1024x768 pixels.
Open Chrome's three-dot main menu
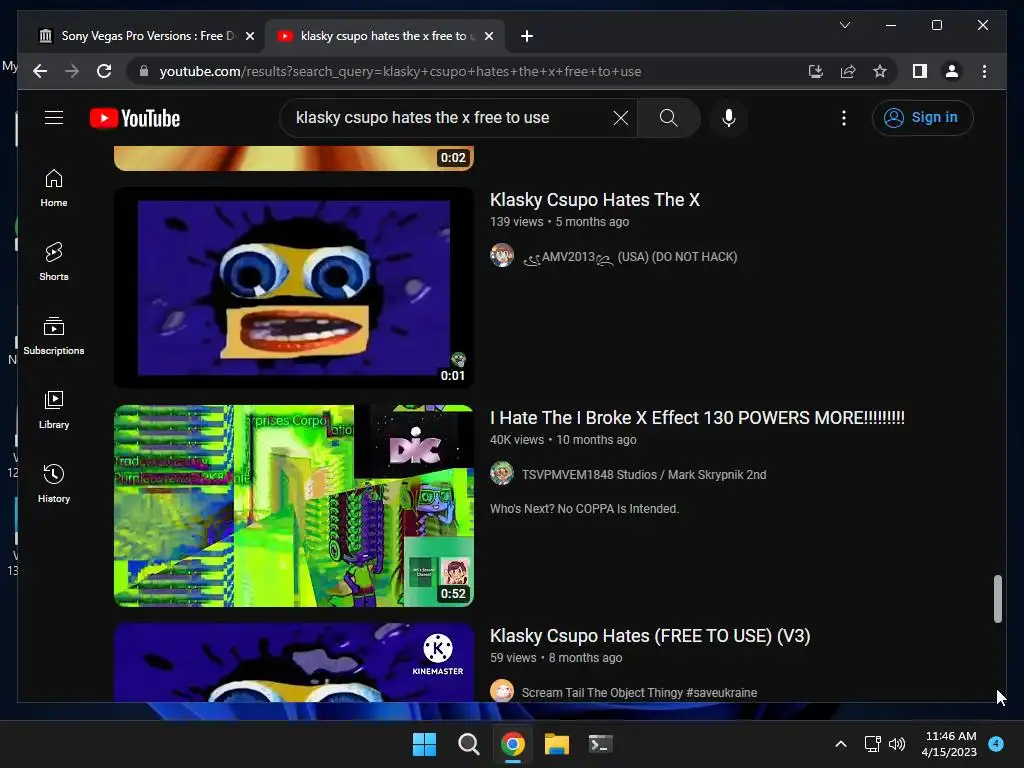coord(984,71)
